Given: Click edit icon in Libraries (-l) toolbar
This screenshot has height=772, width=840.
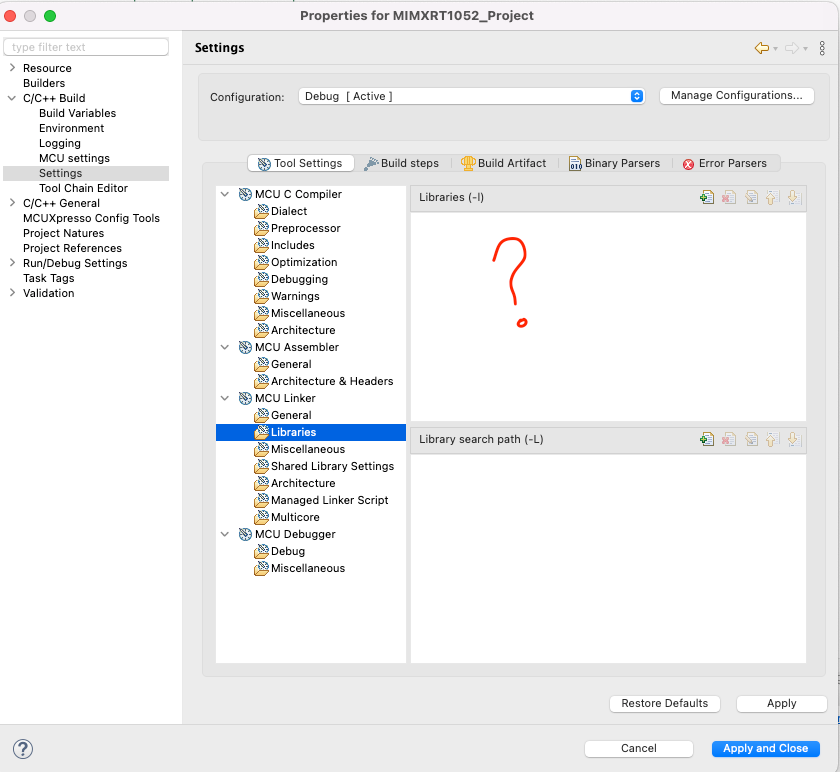Looking at the screenshot, I should pos(751,197).
